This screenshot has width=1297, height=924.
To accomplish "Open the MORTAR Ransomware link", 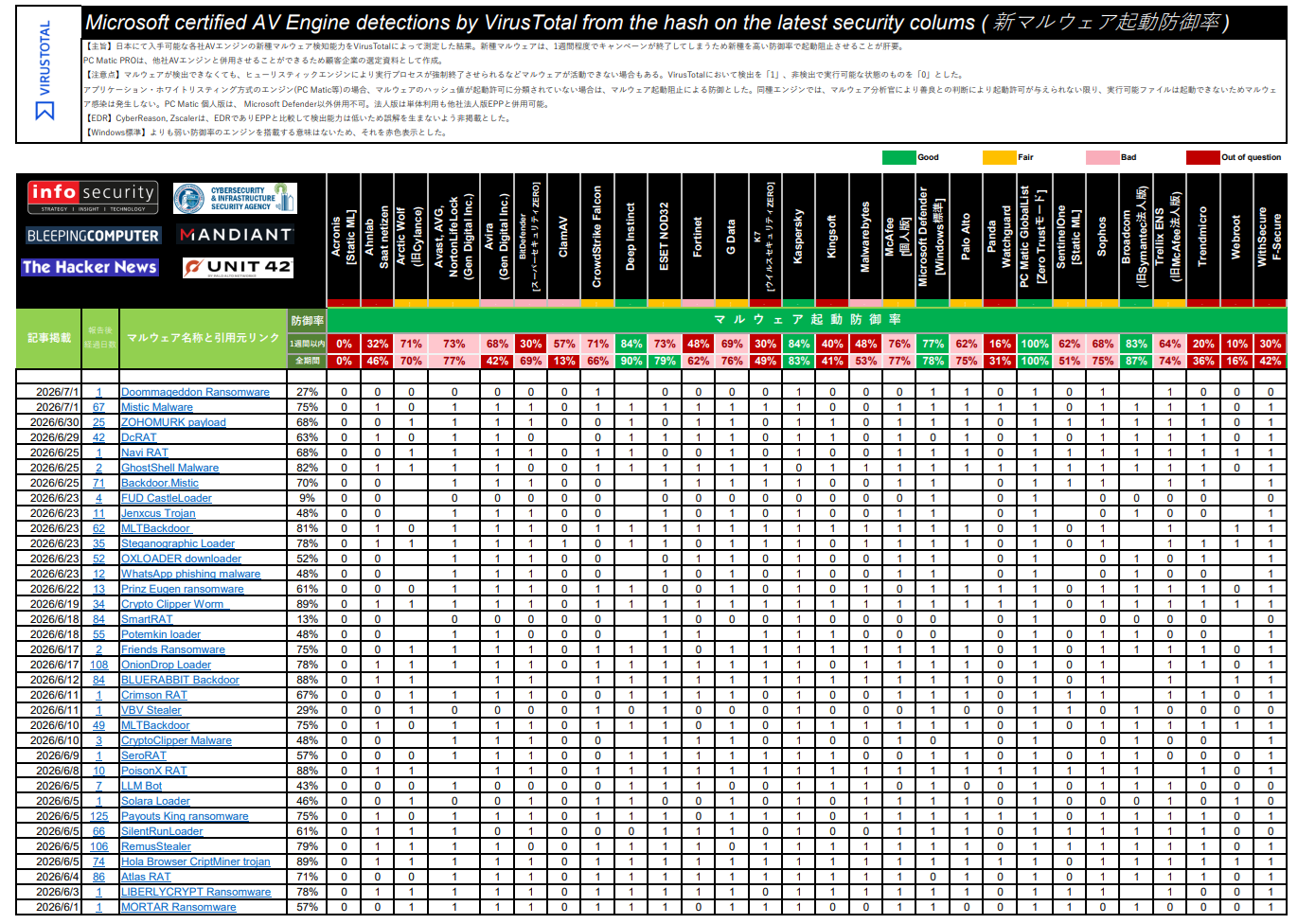I will 179,907.
